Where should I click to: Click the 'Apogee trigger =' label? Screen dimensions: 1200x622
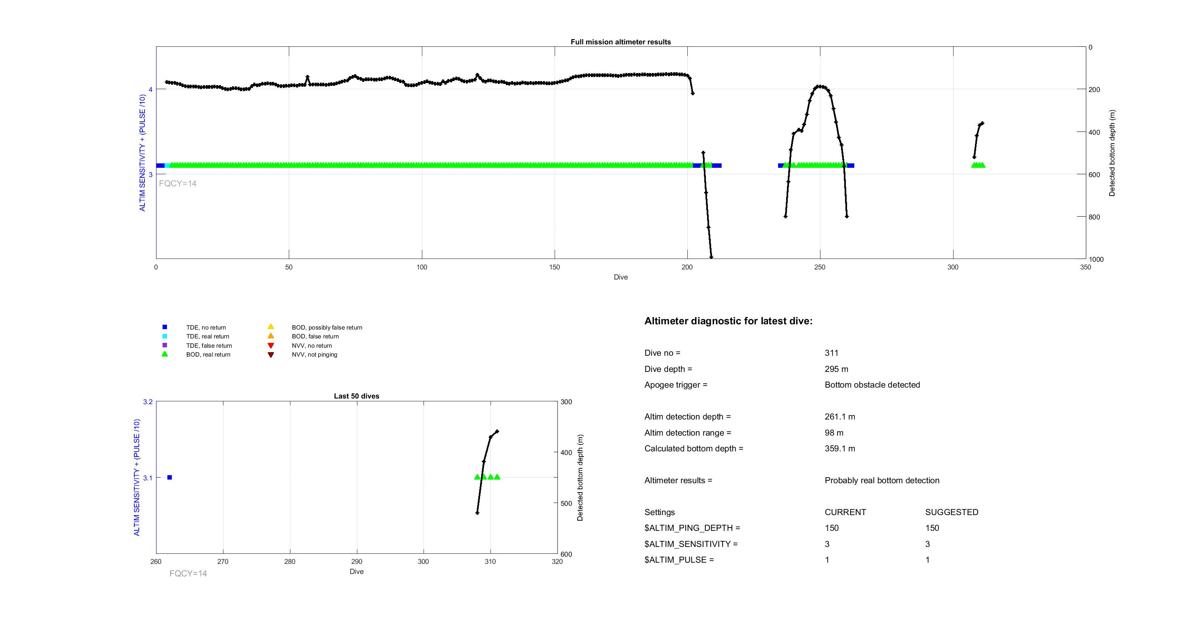pyautogui.click(x=676, y=385)
